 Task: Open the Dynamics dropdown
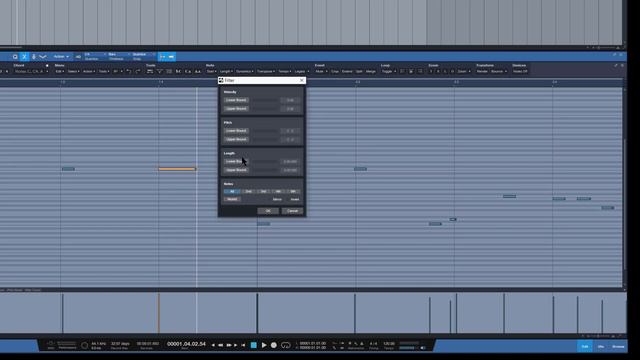click(244, 71)
